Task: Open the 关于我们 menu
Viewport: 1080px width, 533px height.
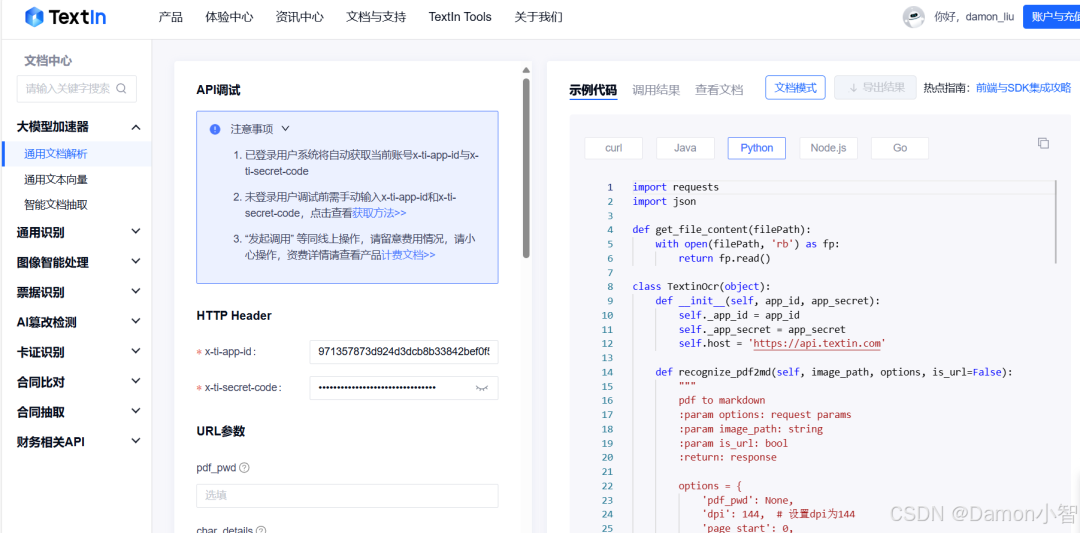Action: [538, 17]
